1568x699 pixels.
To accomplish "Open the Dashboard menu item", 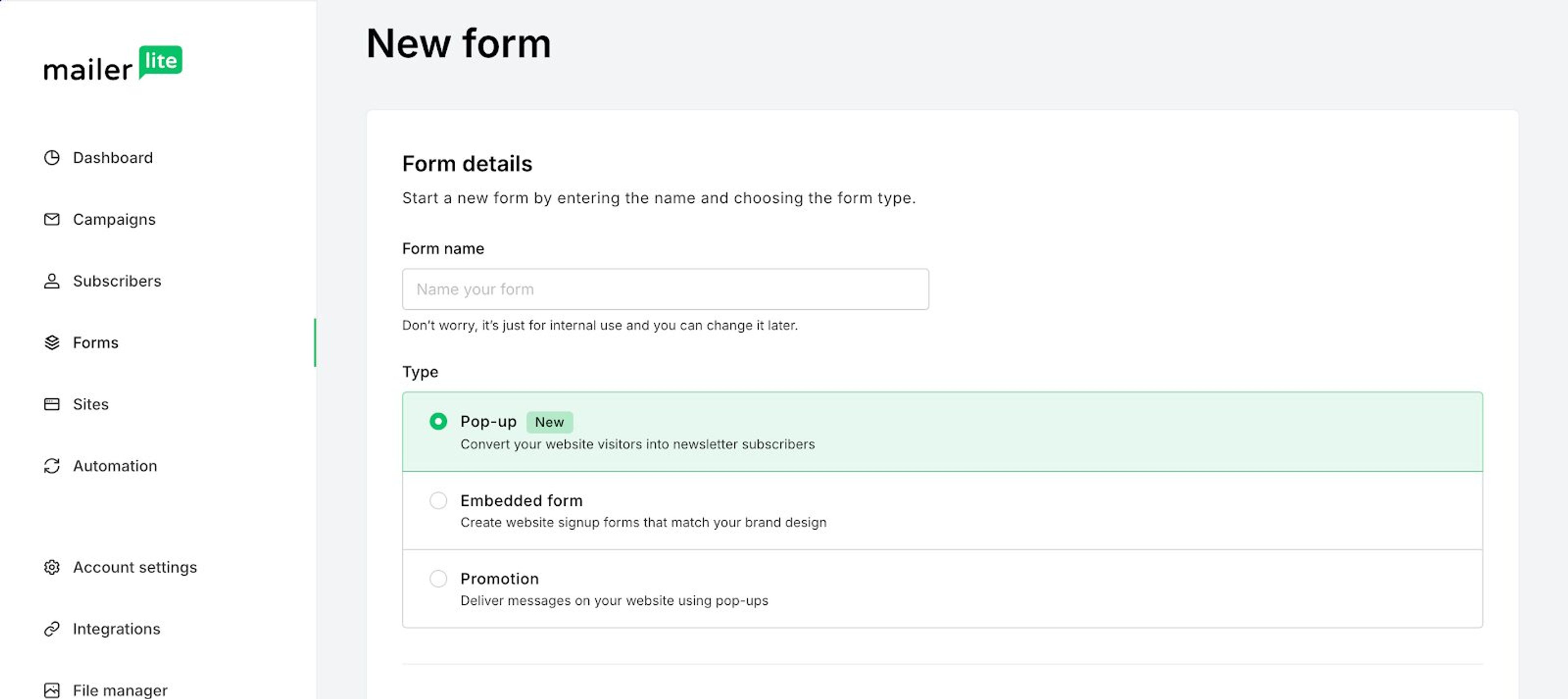I will click(x=113, y=158).
